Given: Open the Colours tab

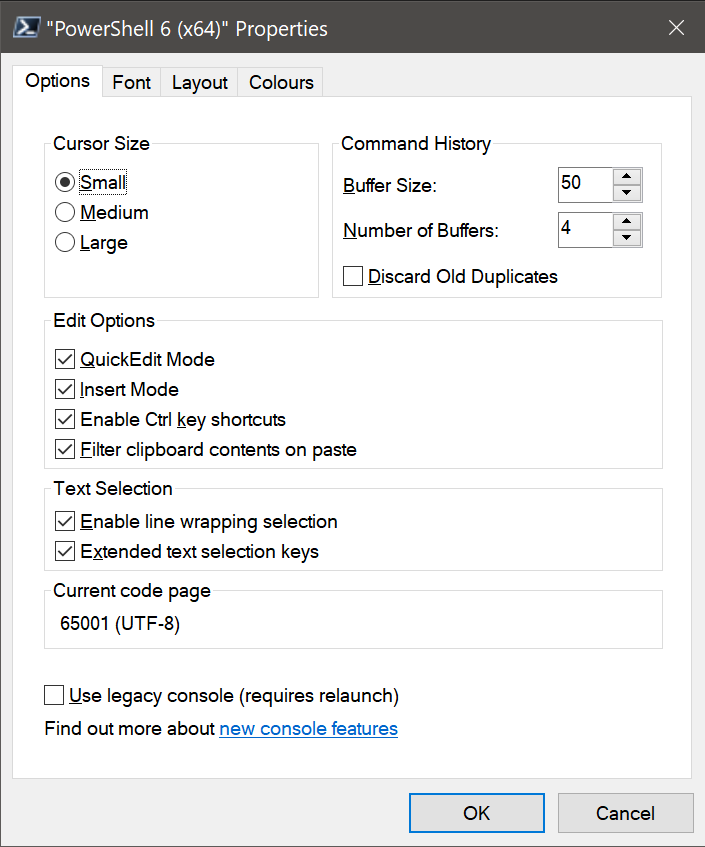Looking at the screenshot, I should (281, 82).
